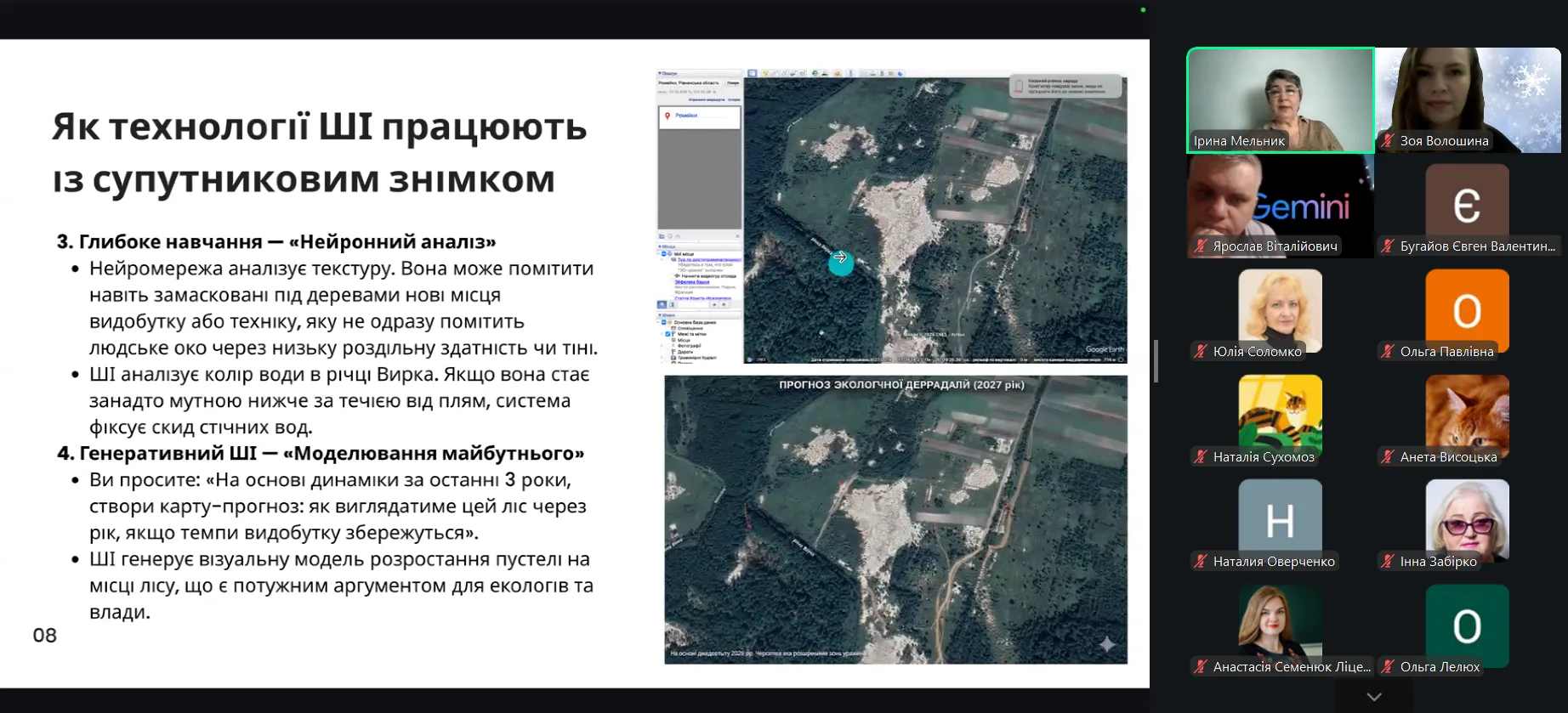Click Інна Забірко's profile photo

[1468, 519]
